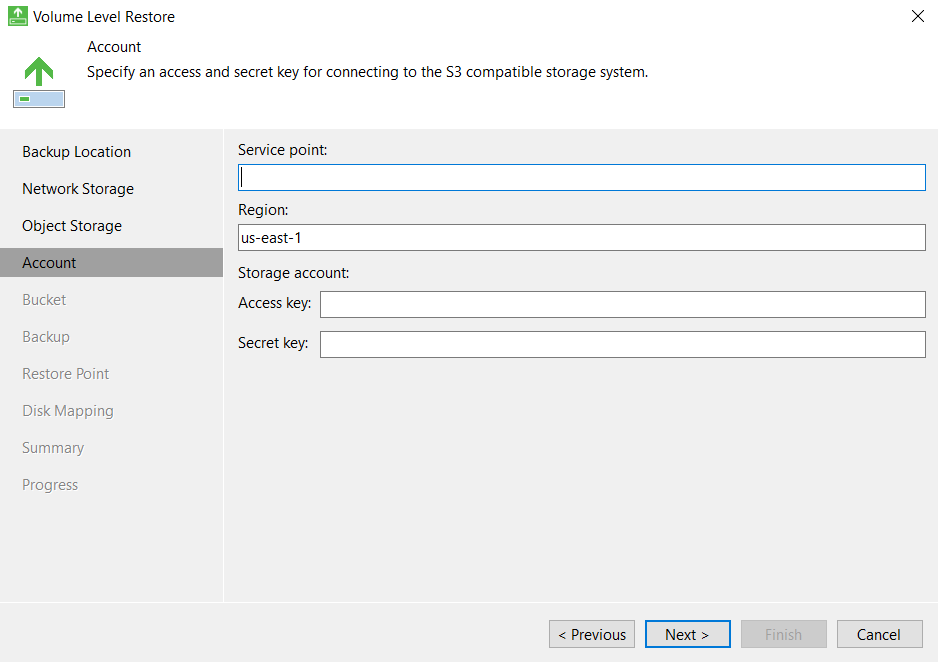Click the green restore arrow header icon
938x662 pixels.
[x=39, y=82]
